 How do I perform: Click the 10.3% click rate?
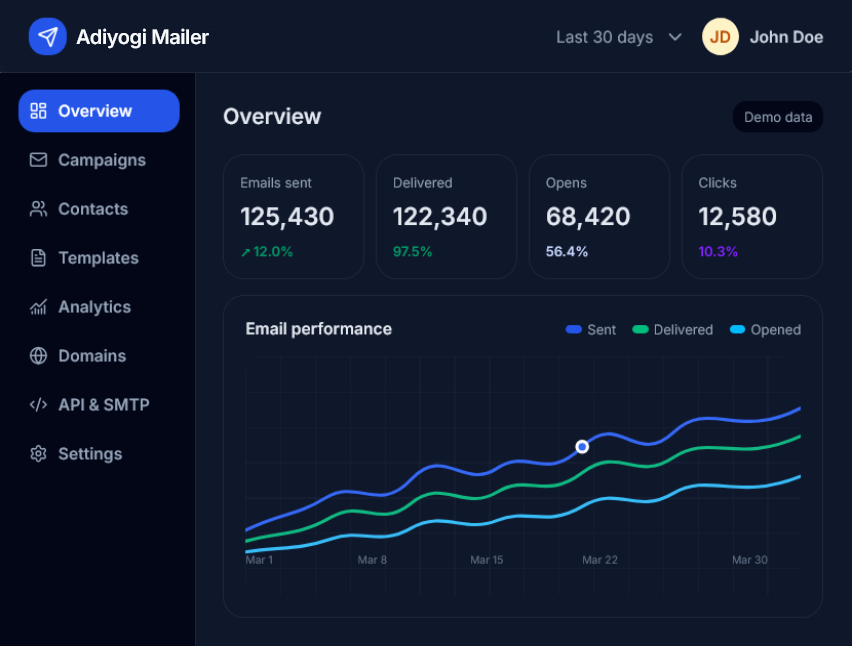[718, 252]
